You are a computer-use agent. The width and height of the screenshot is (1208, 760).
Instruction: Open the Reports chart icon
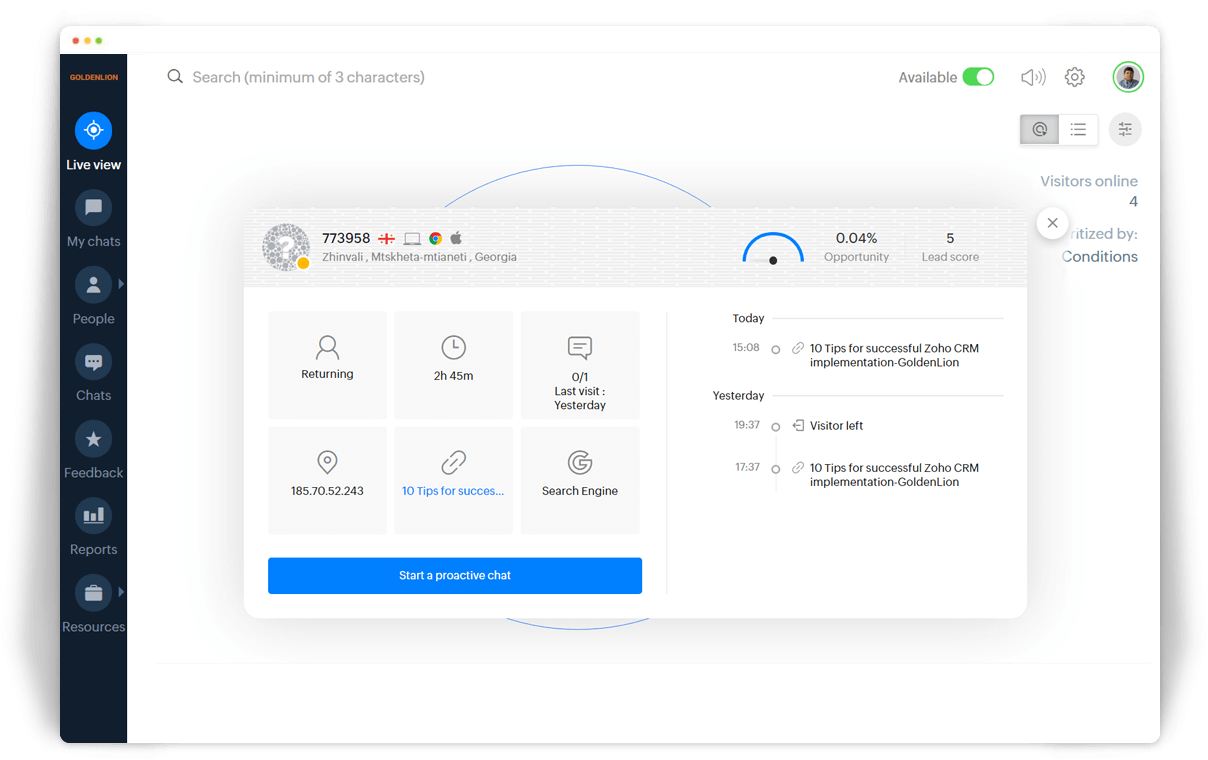coord(93,516)
